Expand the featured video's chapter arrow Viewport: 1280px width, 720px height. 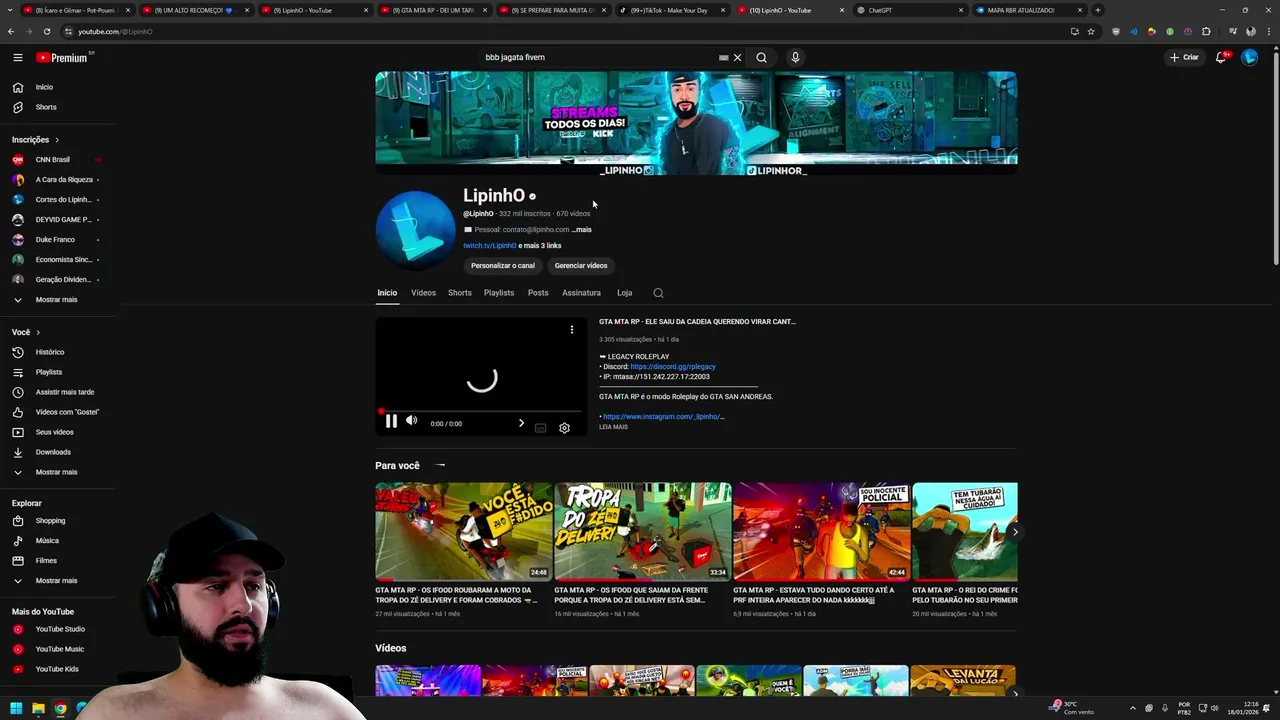[521, 423]
